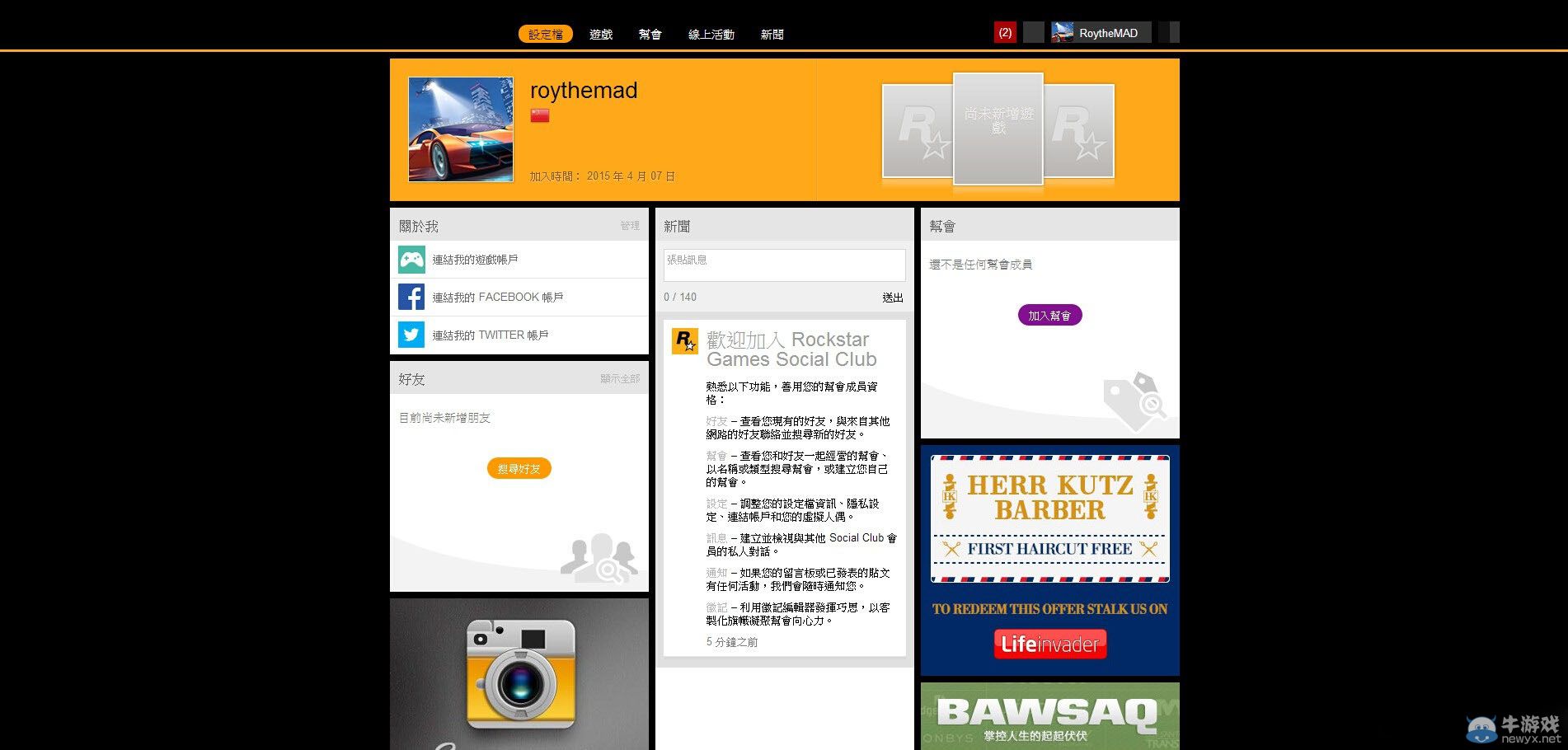Select the left Rockstar game placeholder card
The height and width of the screenshot is (750, 1568).
tap(918, 131)
